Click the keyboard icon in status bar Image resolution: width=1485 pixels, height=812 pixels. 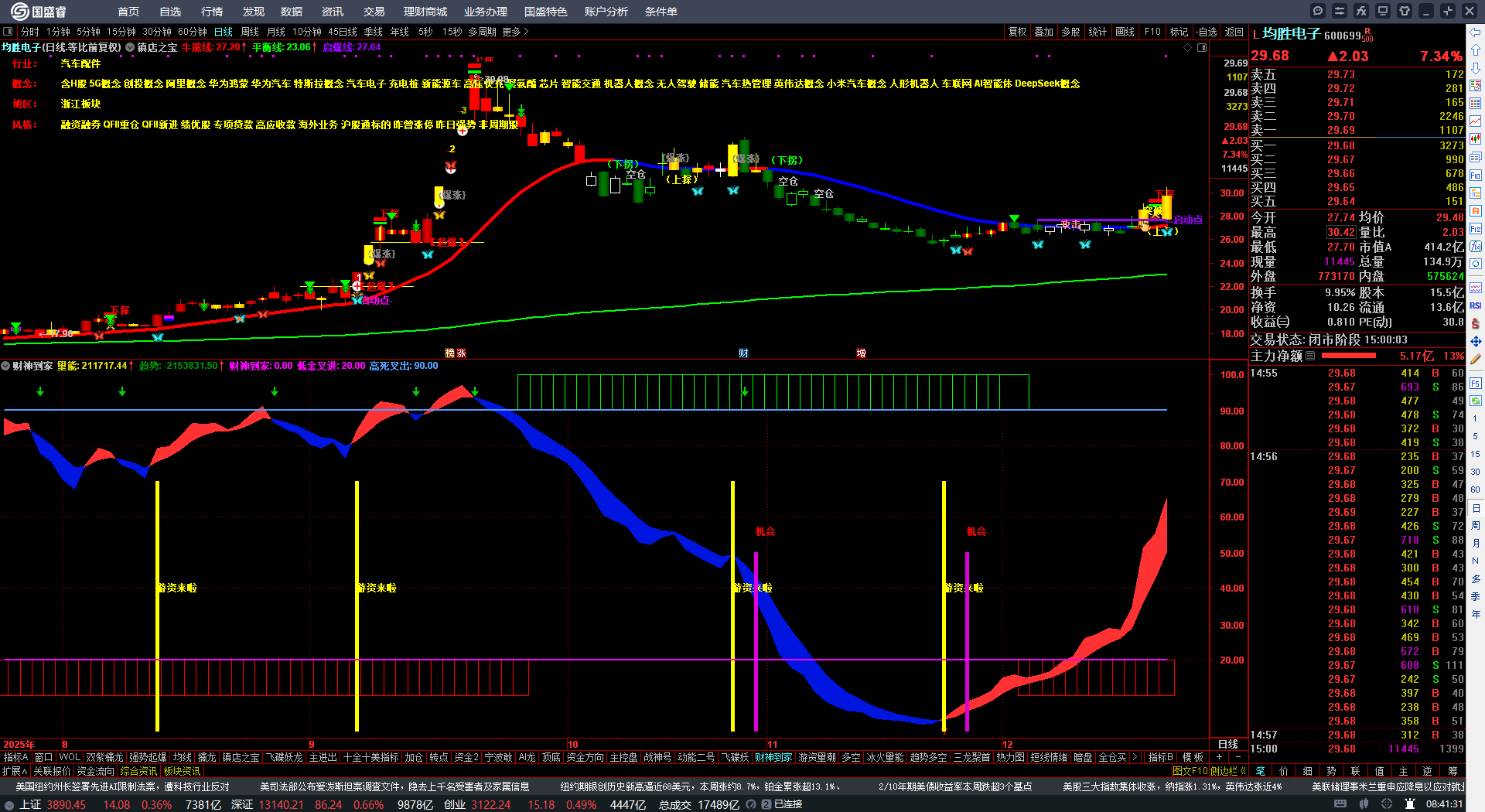1340,804
